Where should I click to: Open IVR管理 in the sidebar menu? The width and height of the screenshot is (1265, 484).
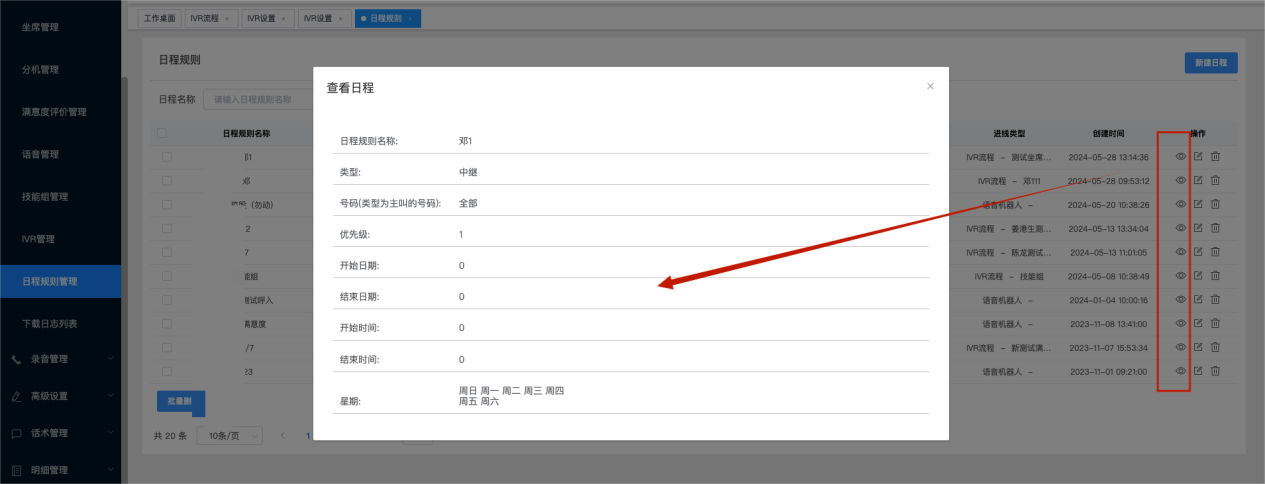pyautogui.click(x=38, y=239)
